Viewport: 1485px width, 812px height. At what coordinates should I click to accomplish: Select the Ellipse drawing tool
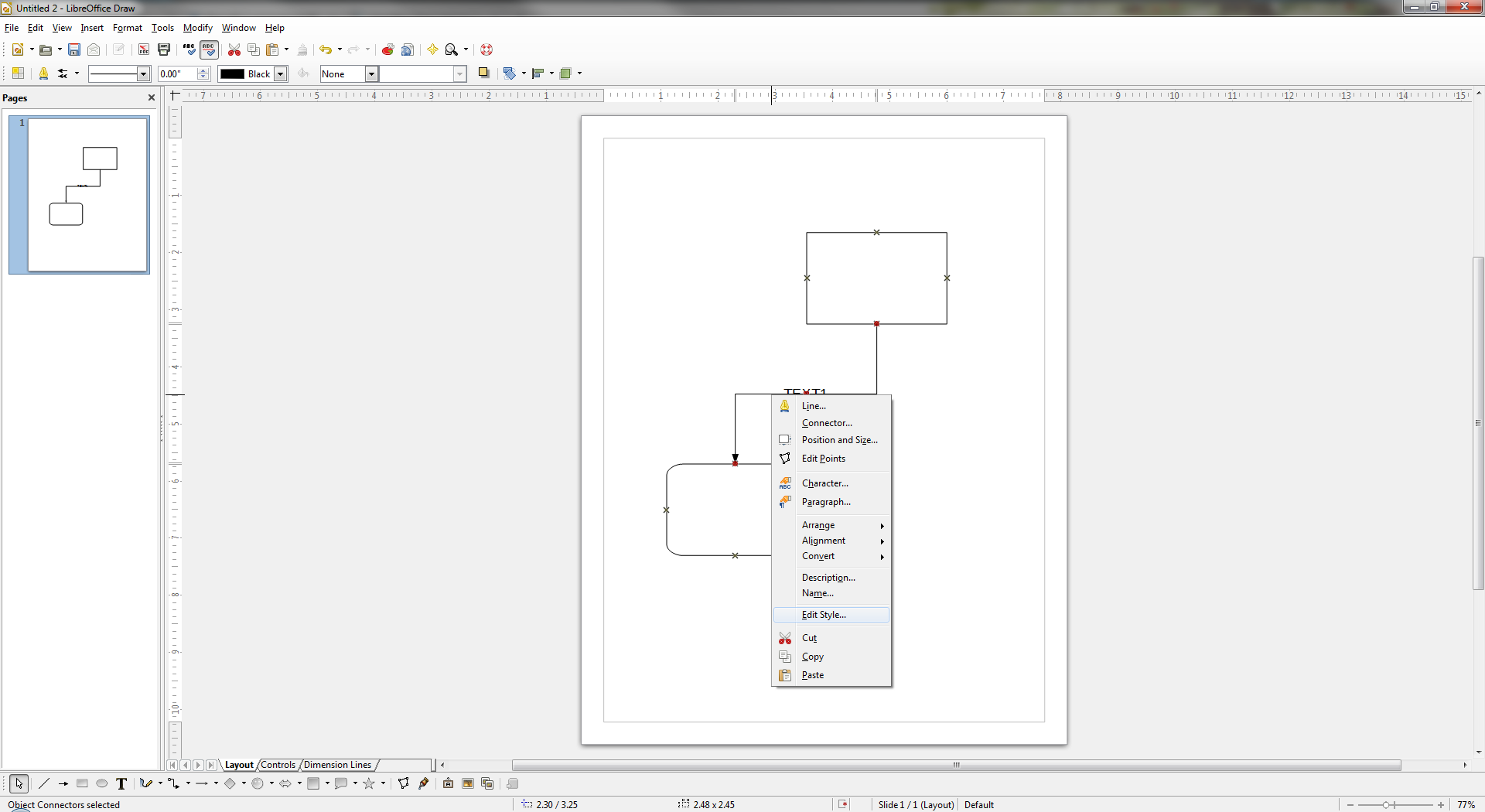point(101,783)
